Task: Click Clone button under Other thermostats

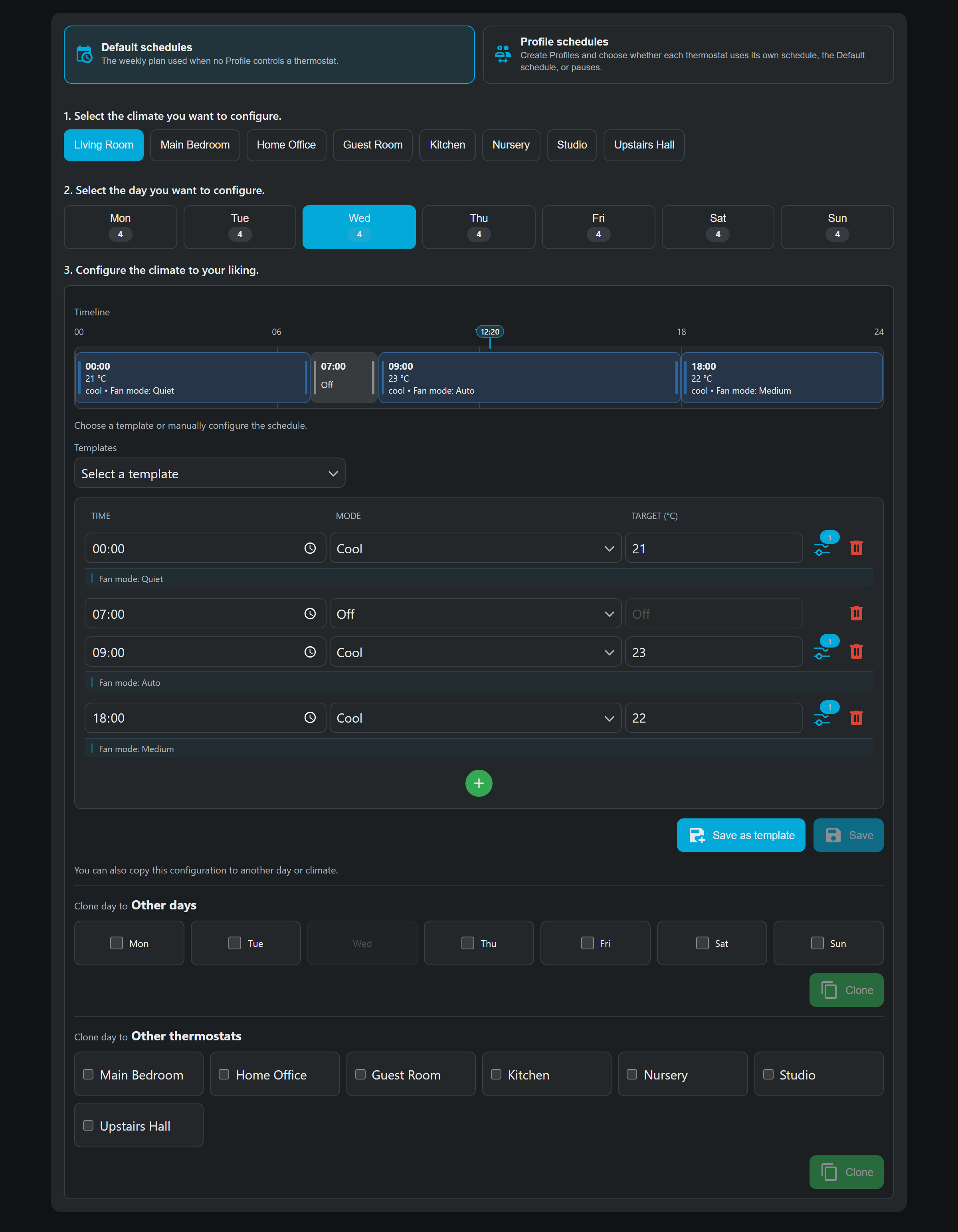Action: click(846, 1172)
